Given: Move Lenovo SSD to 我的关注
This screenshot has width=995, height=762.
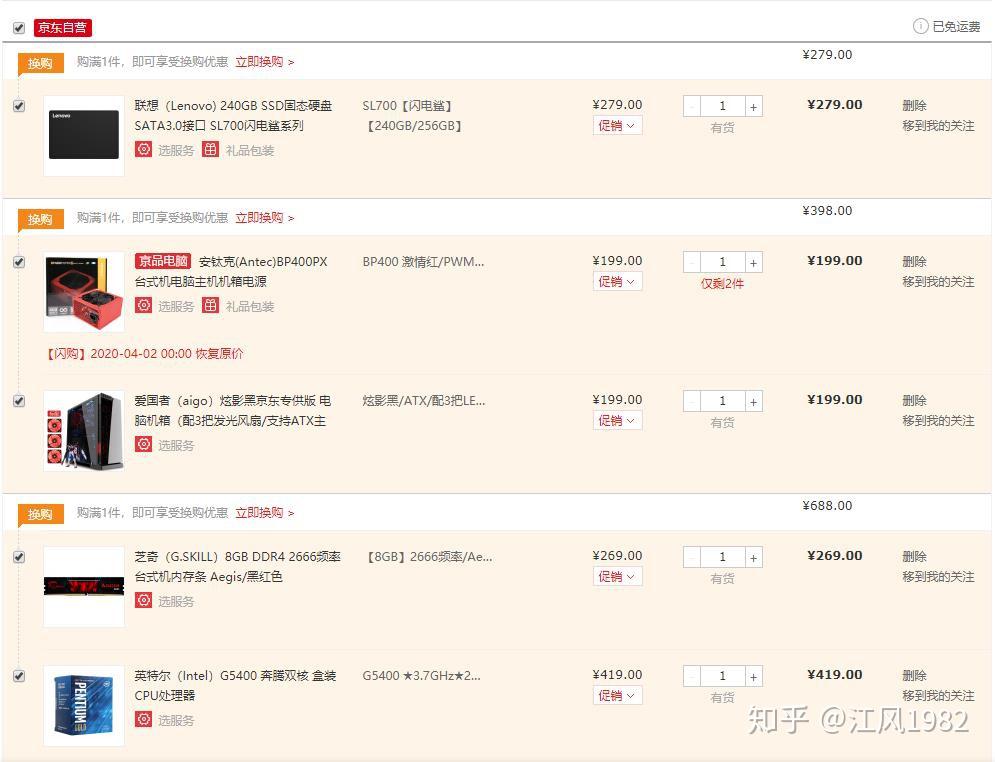Looking at the screenshot, I should pos(939,126).
